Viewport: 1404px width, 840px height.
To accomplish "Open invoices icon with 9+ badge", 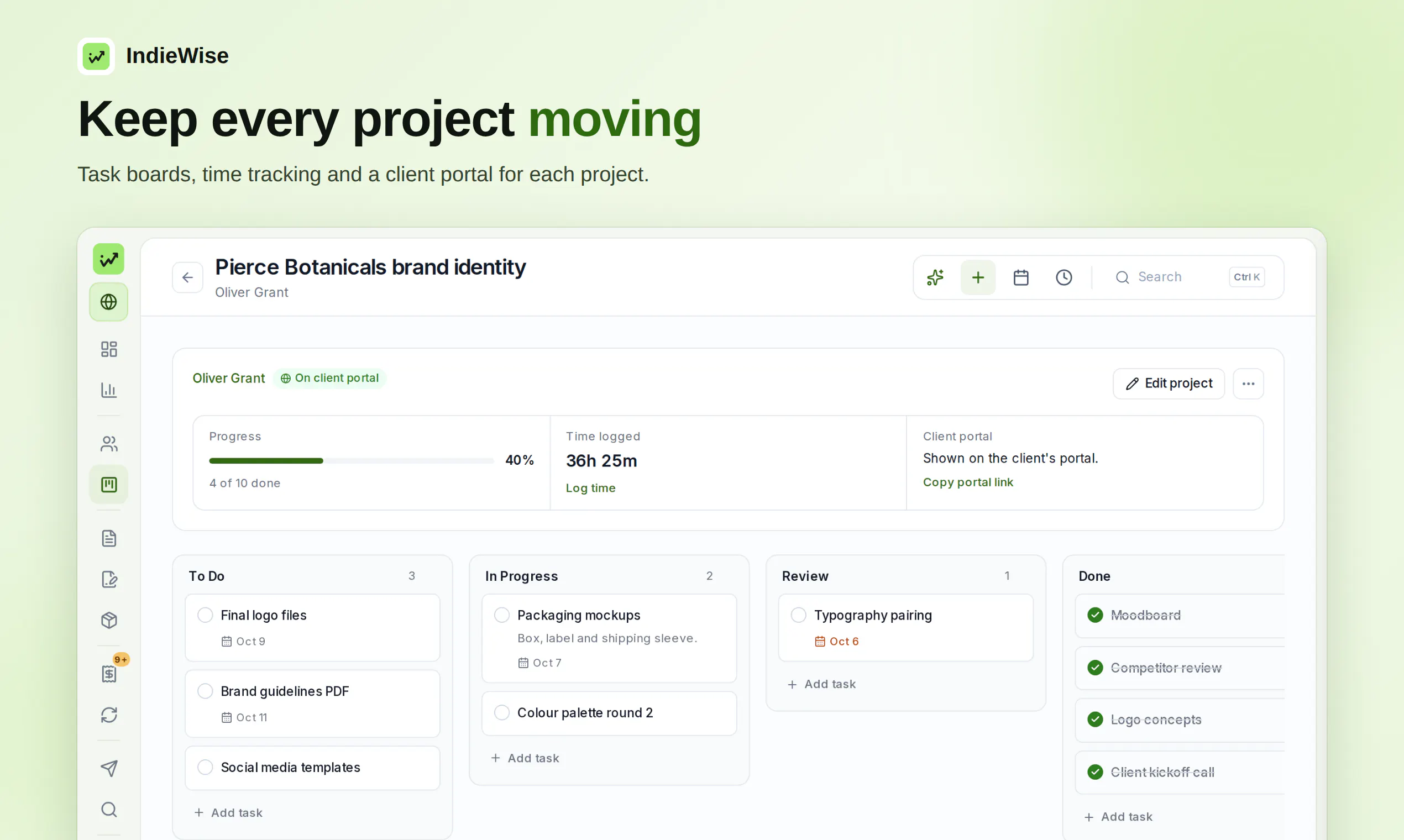I will (109, 674).
